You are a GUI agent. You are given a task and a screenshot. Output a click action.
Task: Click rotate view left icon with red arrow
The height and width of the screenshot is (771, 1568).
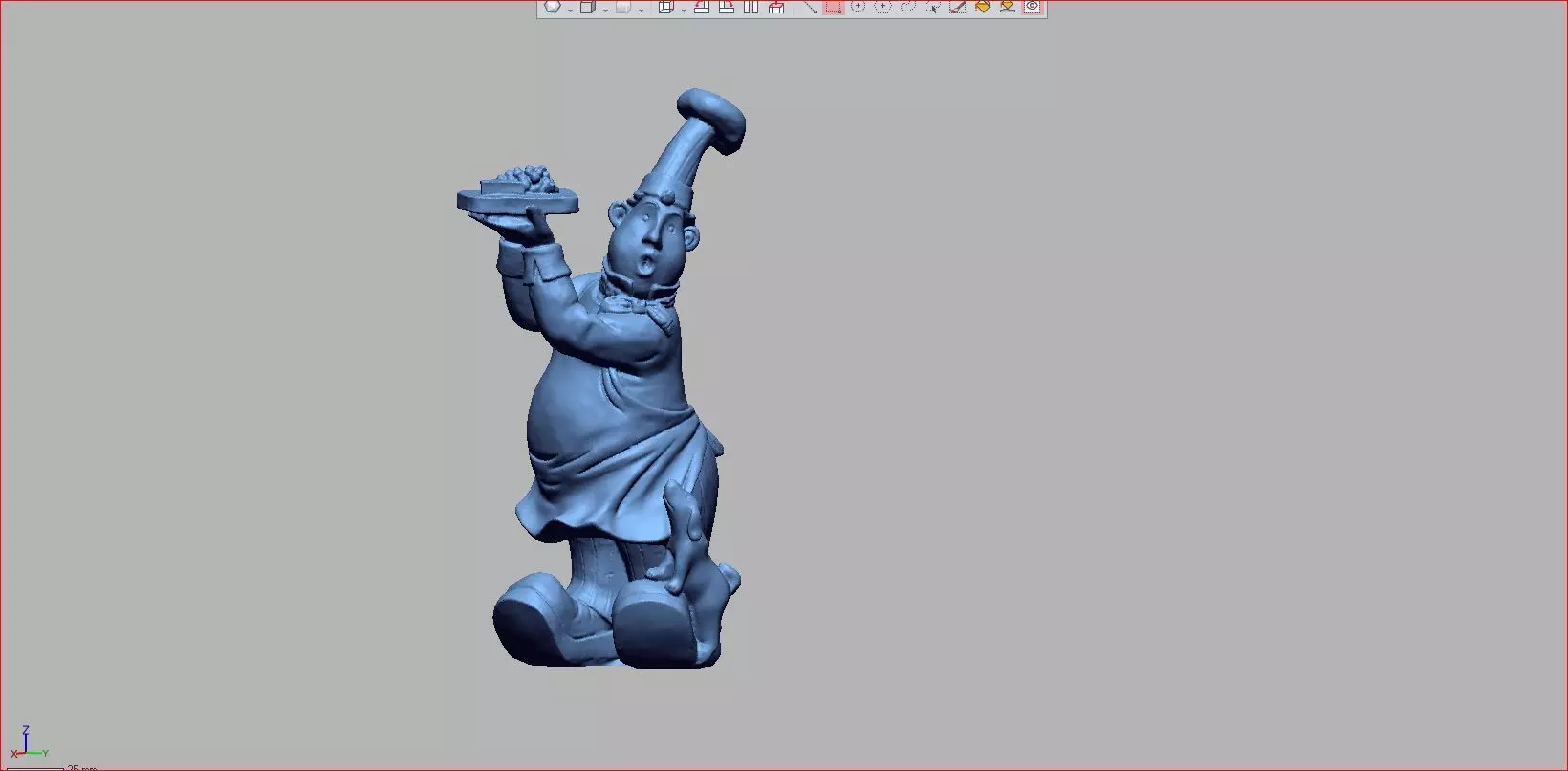point(702,7)
